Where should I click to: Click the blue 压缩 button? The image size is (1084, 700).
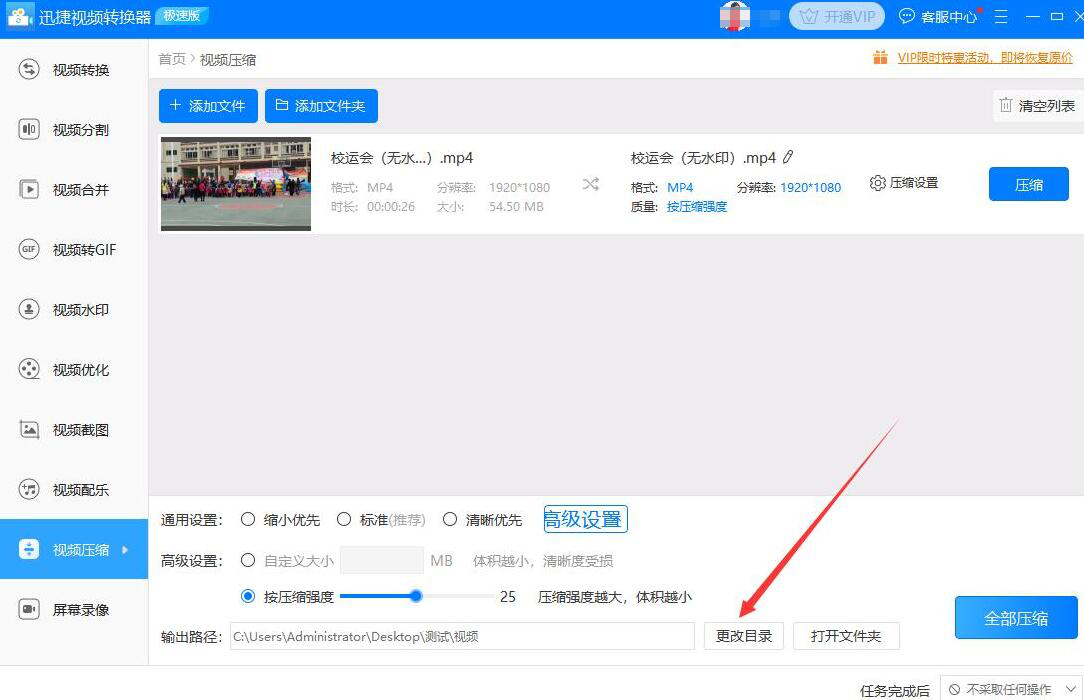1029,185
